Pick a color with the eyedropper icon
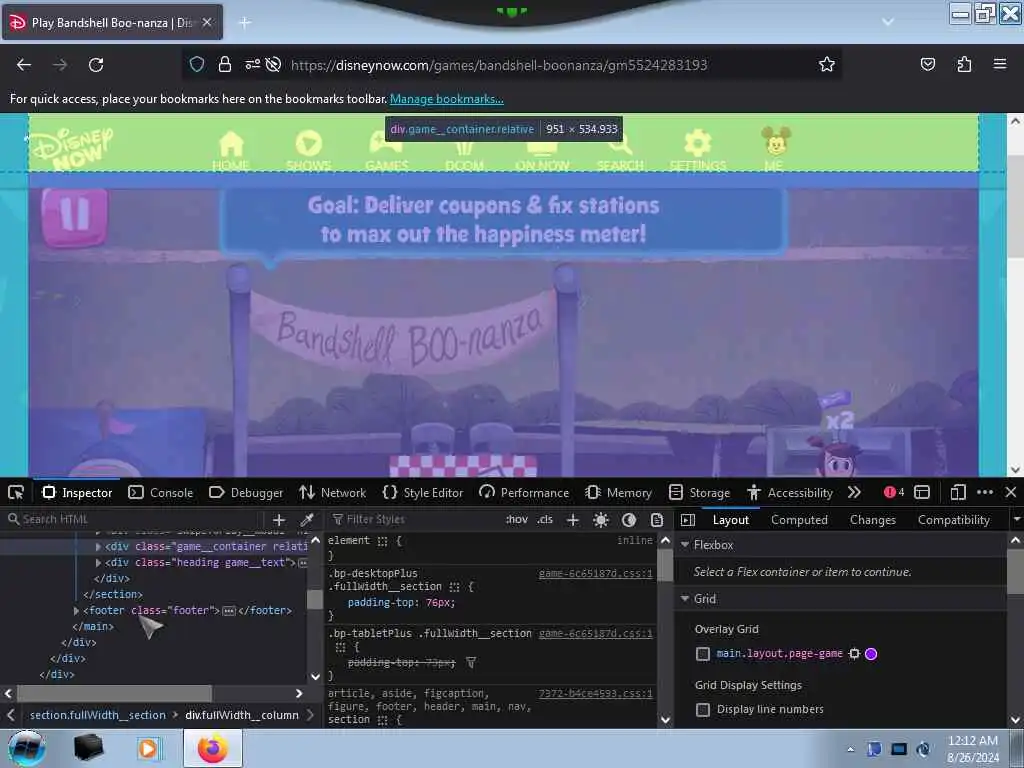Image resolution: width=1024 pixels, height=768 pixels. [306, 520]
